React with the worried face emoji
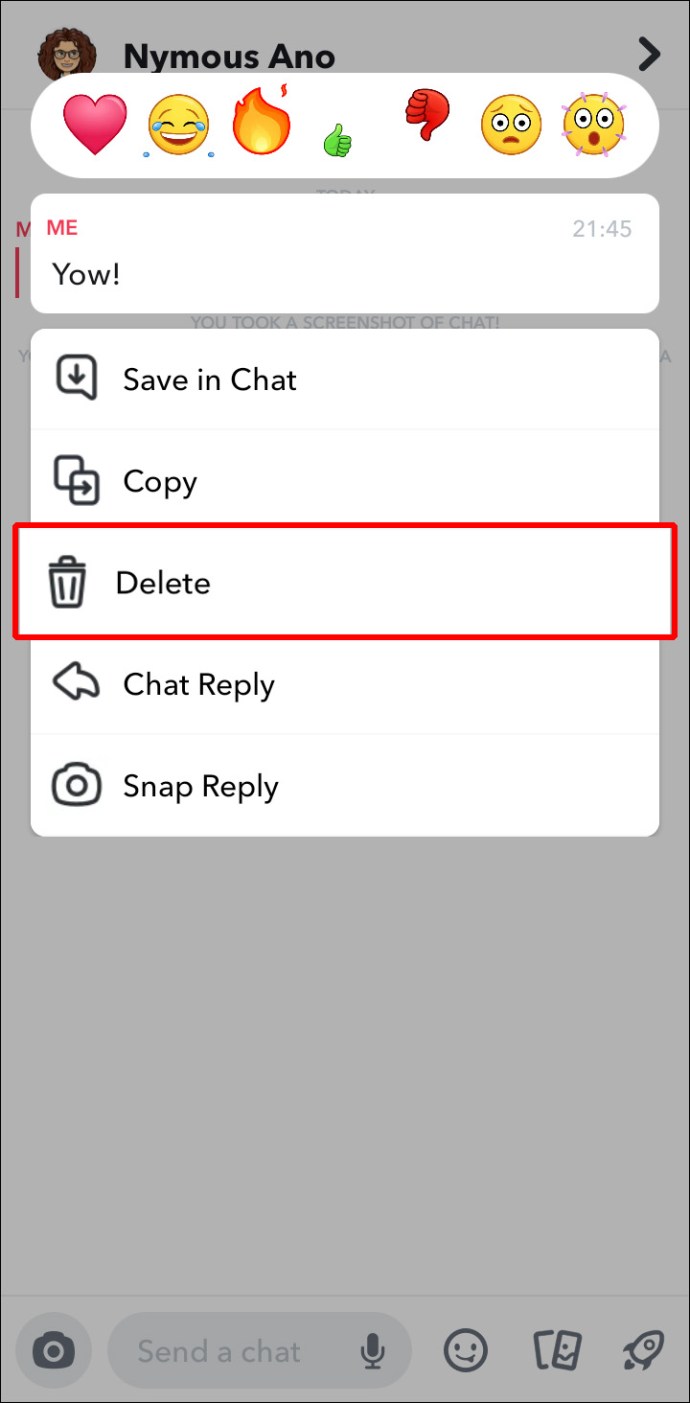The height and width of the screenshot is (1403, 690). 510,125
